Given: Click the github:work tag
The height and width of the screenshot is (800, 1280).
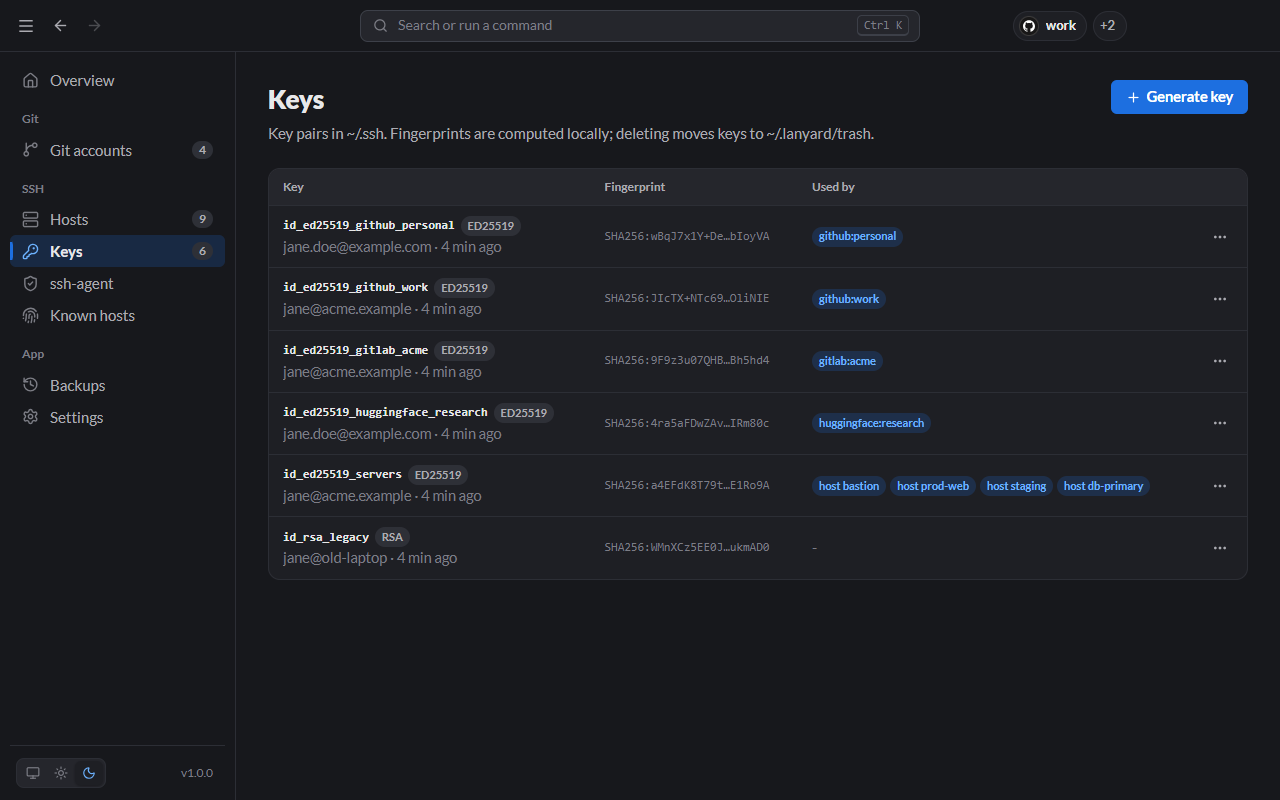Looking at the screenshot, I should [x=849, y=299].
